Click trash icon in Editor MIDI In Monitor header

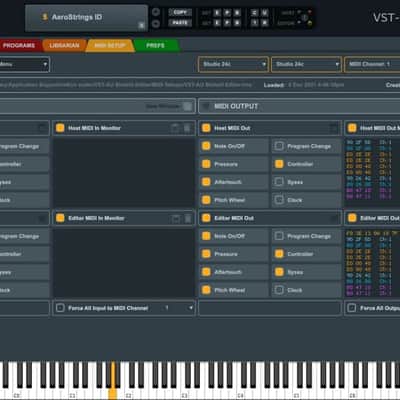click(x=188, y=218)
